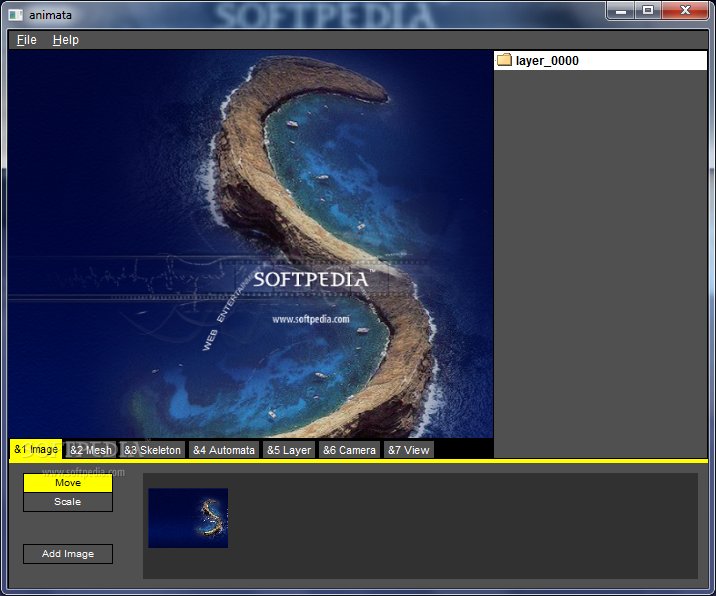Screen dimensions: 716x596
Task: Click the layer_0000 folder icon
Action: click(x=504, y=60)
